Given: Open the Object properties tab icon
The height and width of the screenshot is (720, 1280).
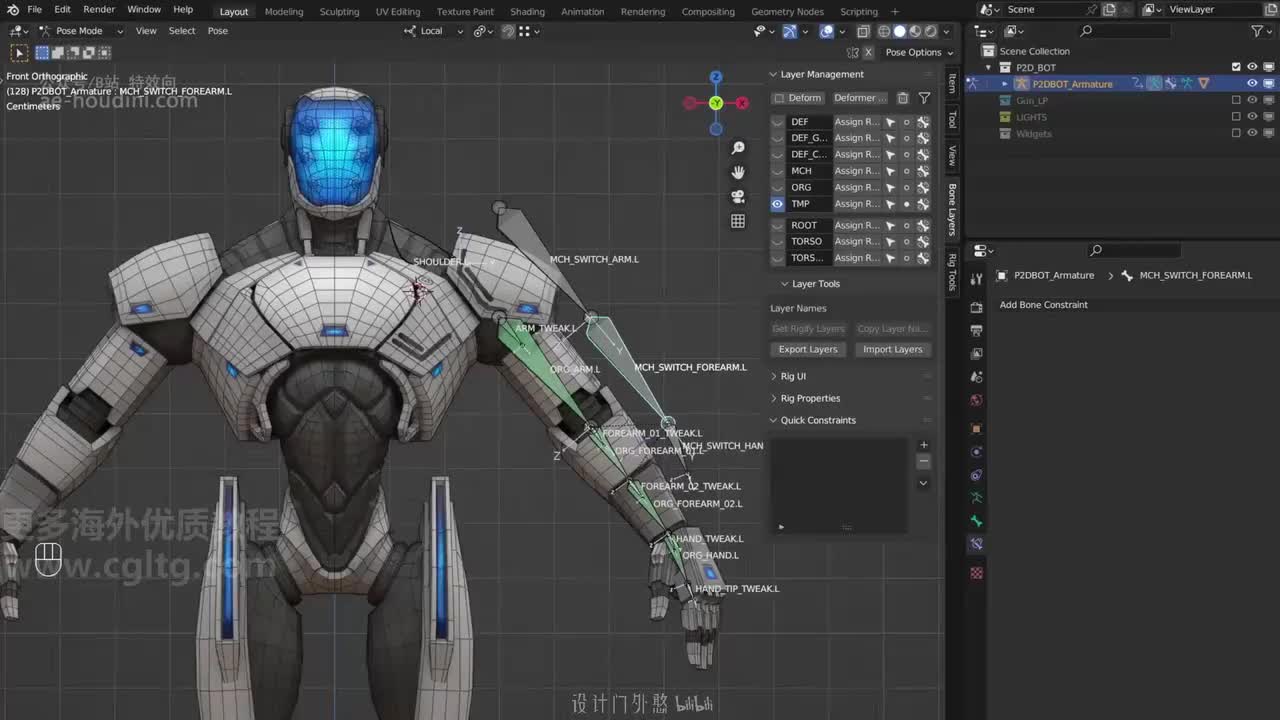Looking at the screenshot, I should pos(977,428).
